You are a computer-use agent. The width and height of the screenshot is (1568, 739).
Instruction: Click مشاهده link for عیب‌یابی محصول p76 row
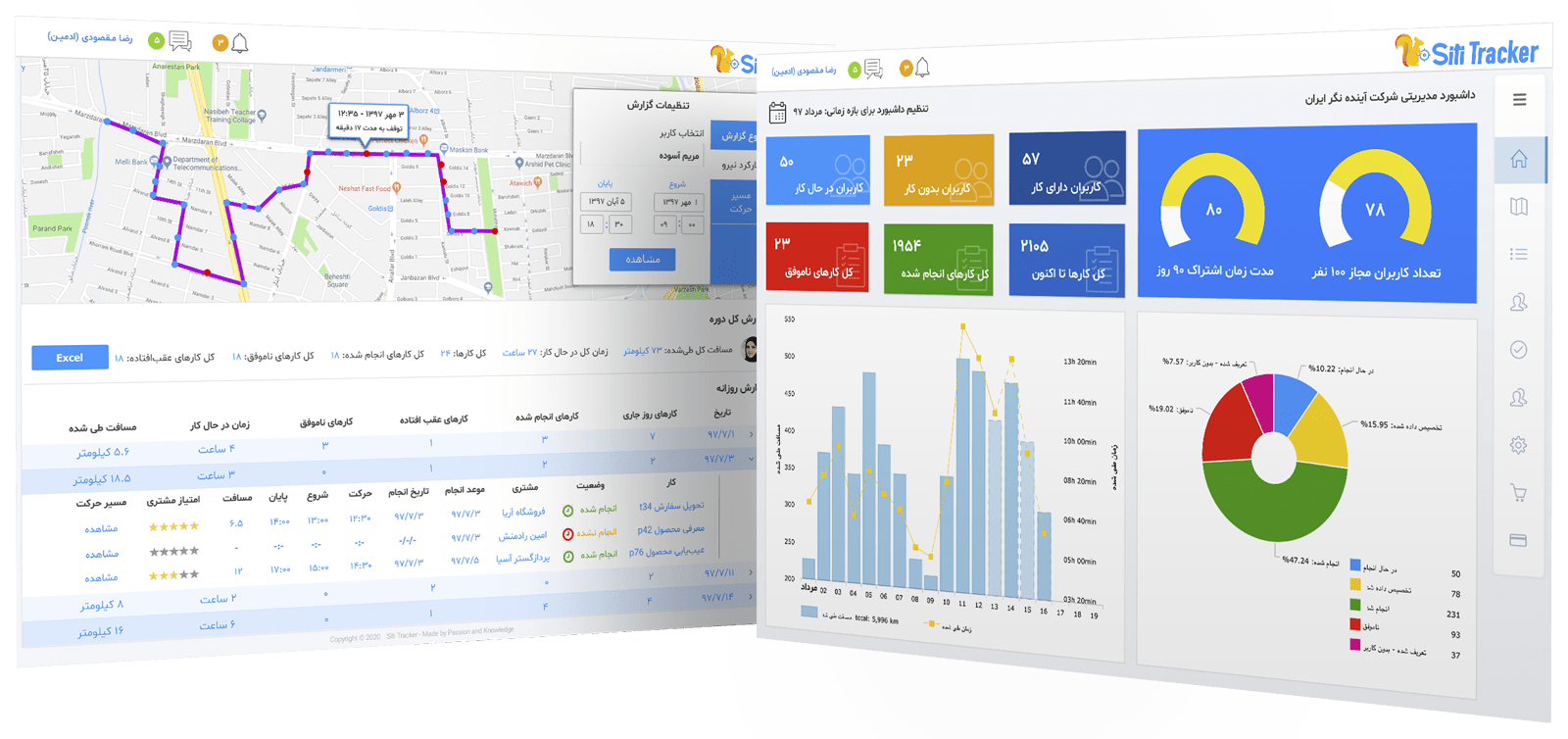click(102, 578)
